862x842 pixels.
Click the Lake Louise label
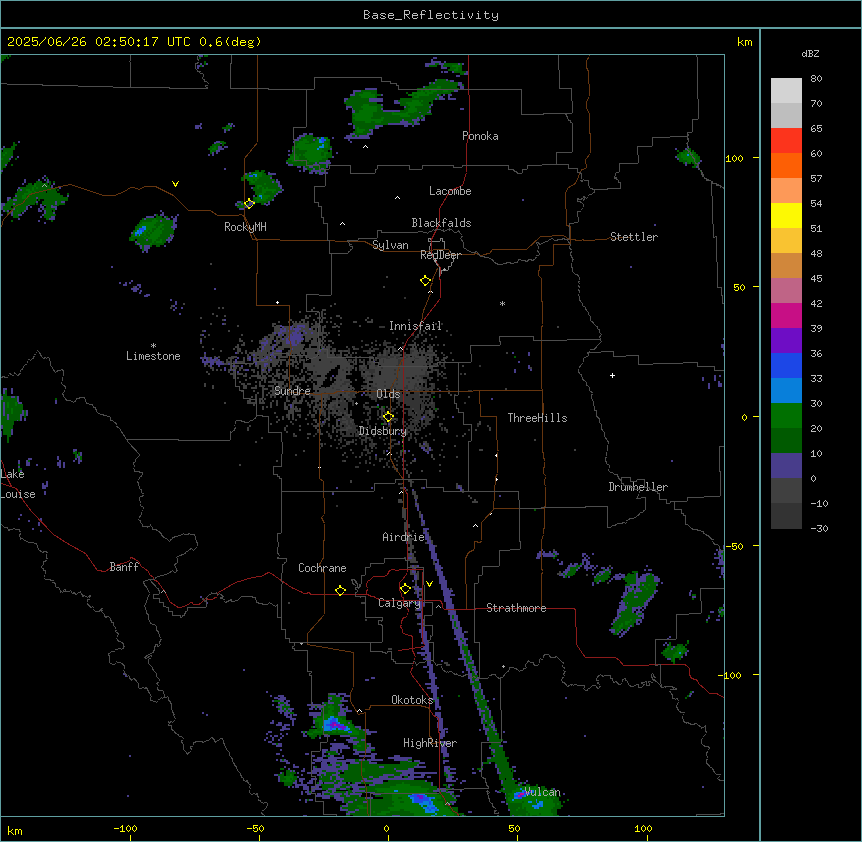[x=18, y=484]
